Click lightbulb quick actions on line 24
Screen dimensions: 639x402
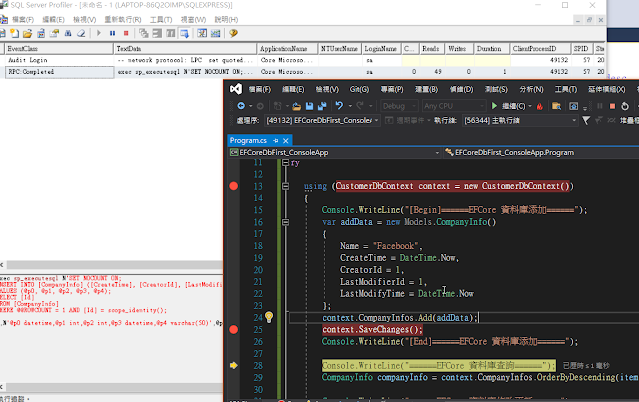click(x=269, y=317)
